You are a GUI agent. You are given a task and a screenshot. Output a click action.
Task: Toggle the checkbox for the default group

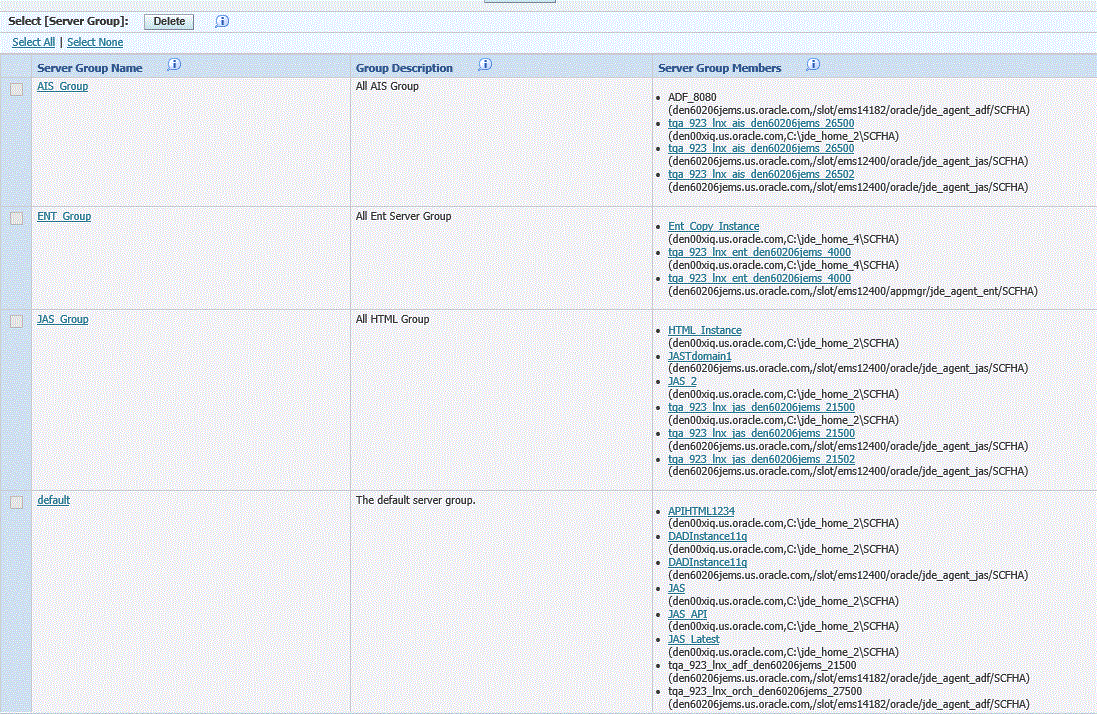click(16, 502)
